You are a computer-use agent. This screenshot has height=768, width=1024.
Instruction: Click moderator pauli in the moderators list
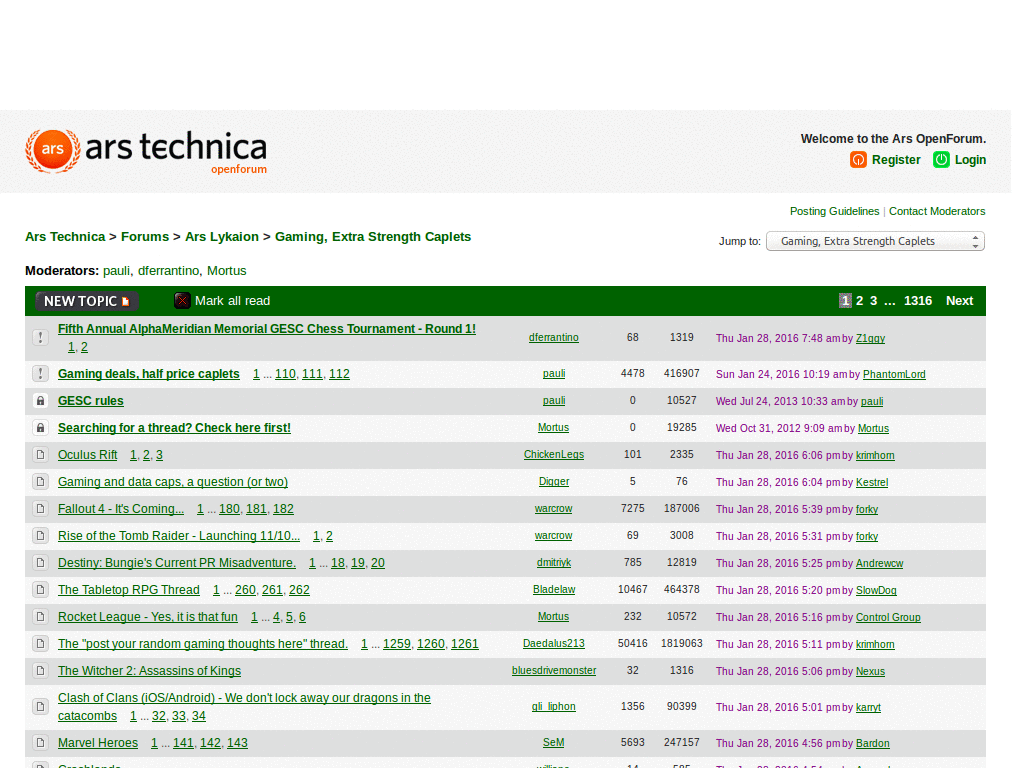tap(116, 270)
